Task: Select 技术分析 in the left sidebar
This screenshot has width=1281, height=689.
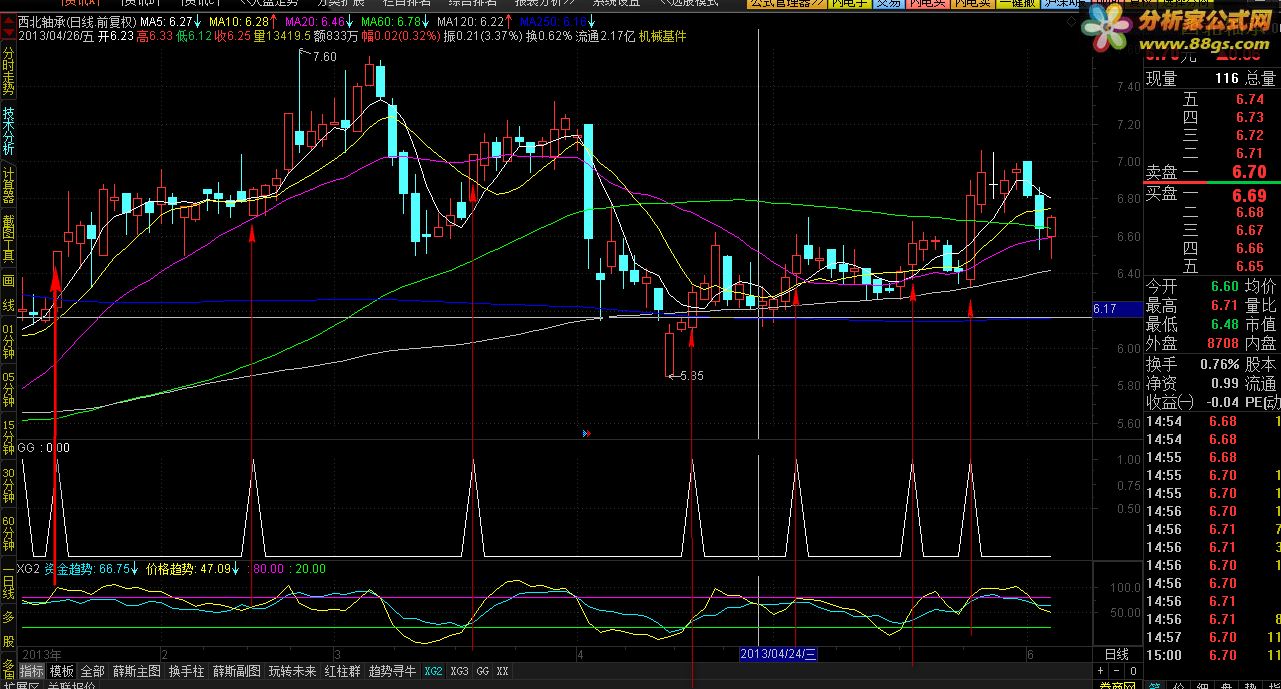Action: (8, 131)
